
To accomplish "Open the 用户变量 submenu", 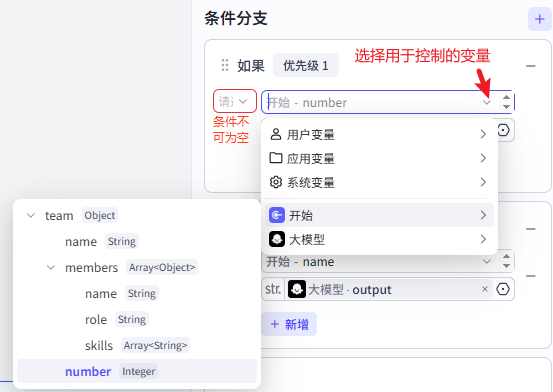I will coord(379,134).
